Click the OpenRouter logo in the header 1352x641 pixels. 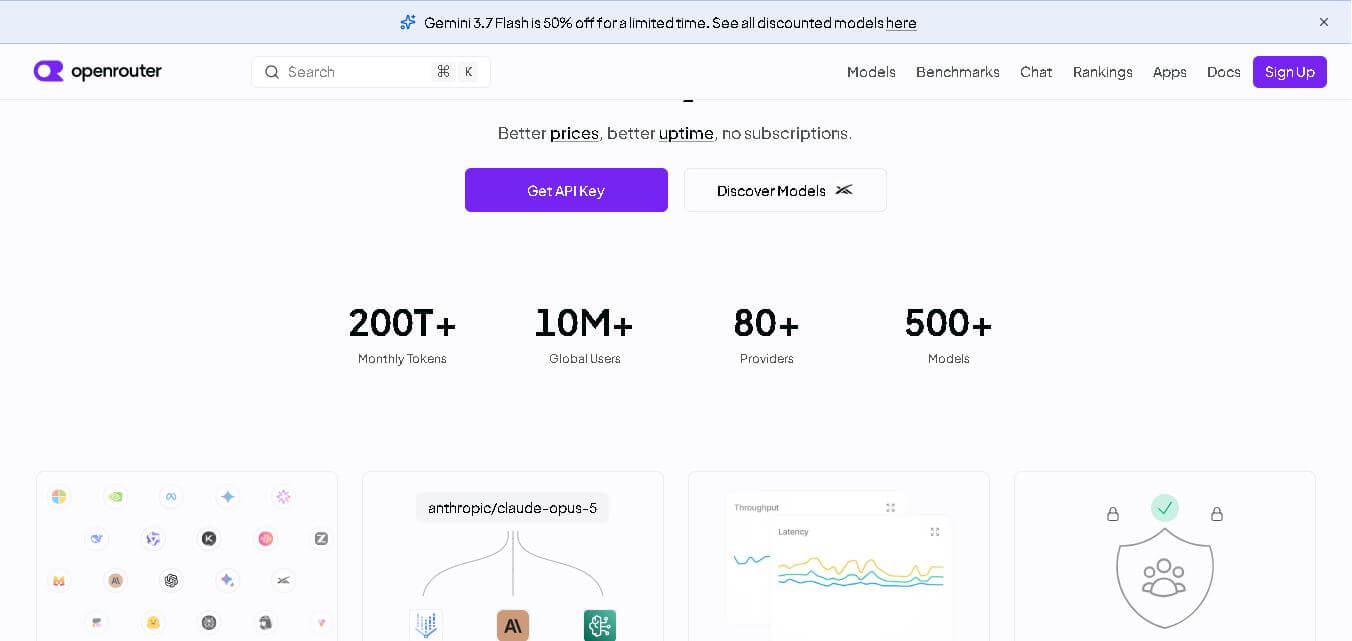(97, 71)
